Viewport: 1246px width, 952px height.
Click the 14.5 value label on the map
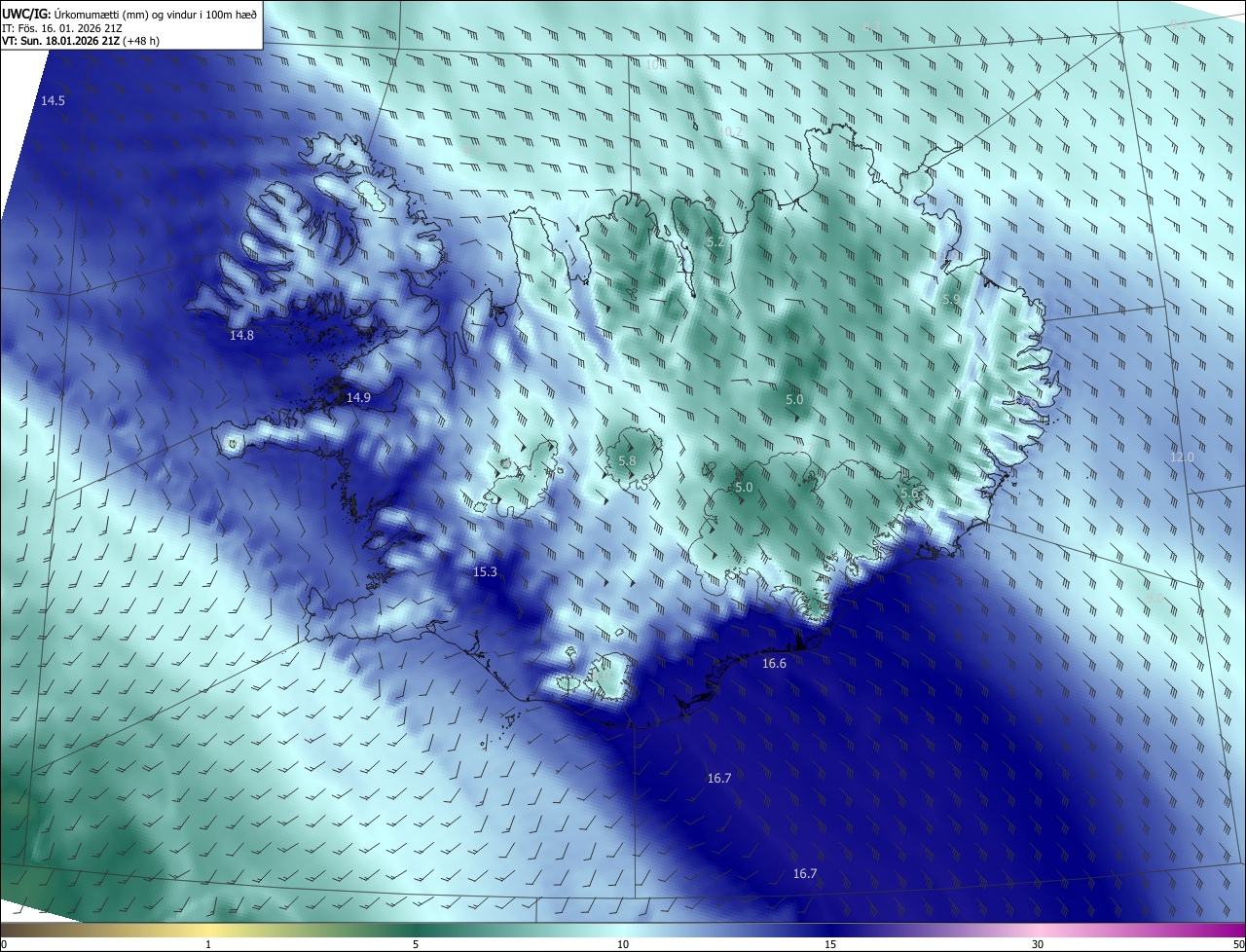(53, 101)
